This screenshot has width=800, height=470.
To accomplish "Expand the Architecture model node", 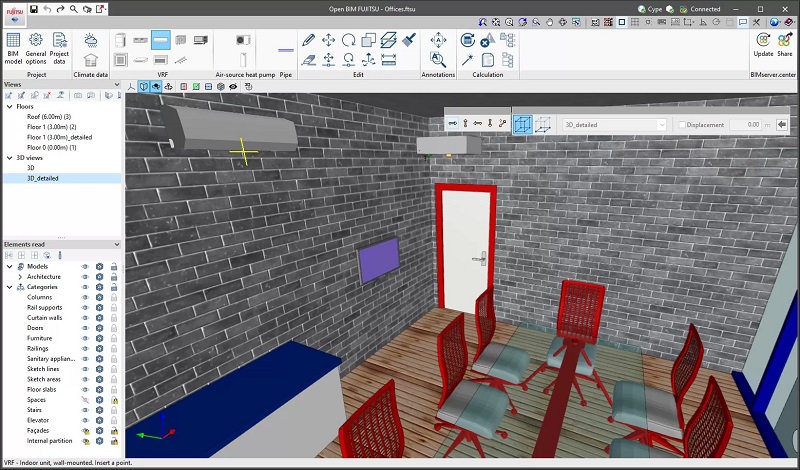I will pyautogui.click(x=20, y=277).
